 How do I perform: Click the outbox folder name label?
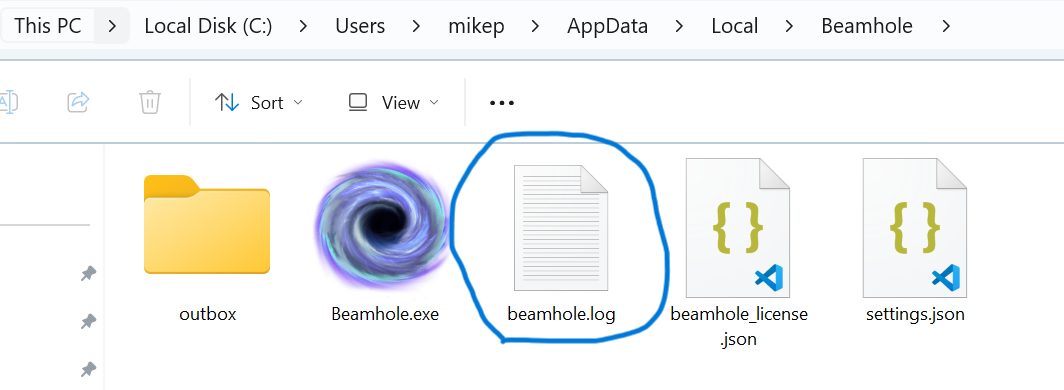[208, 315]
